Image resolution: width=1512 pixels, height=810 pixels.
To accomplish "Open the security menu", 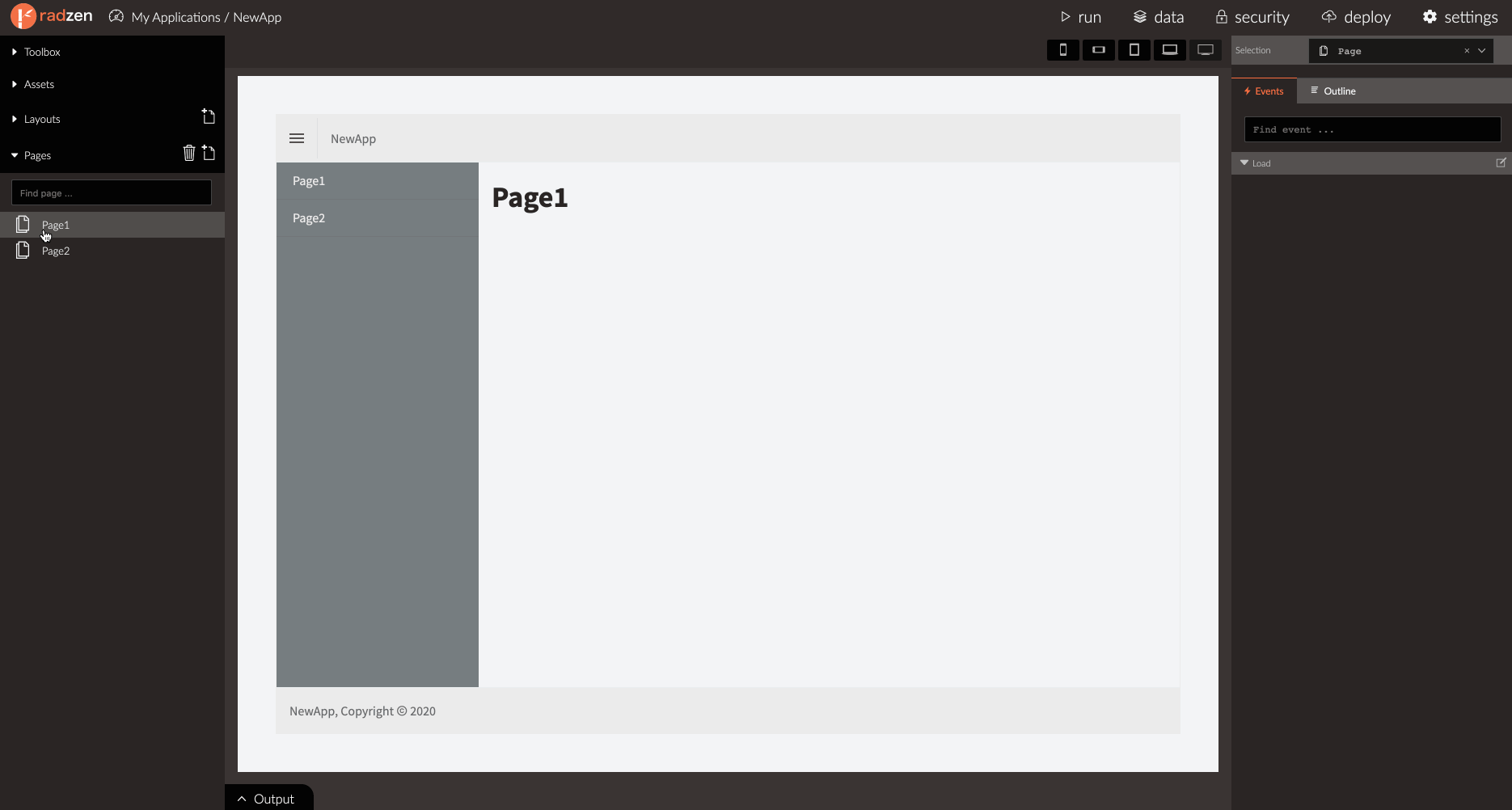I will click(1252, 17).
